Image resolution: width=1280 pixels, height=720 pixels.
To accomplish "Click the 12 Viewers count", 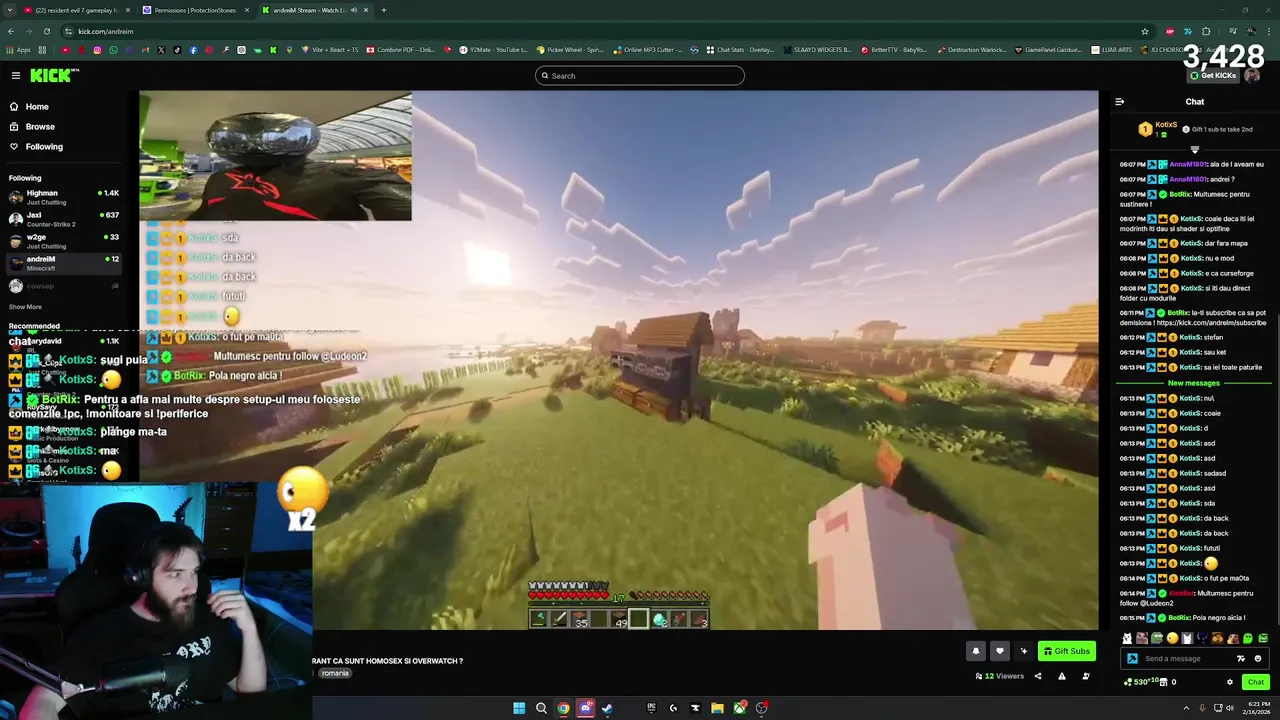I will [x=1000, y=676].
